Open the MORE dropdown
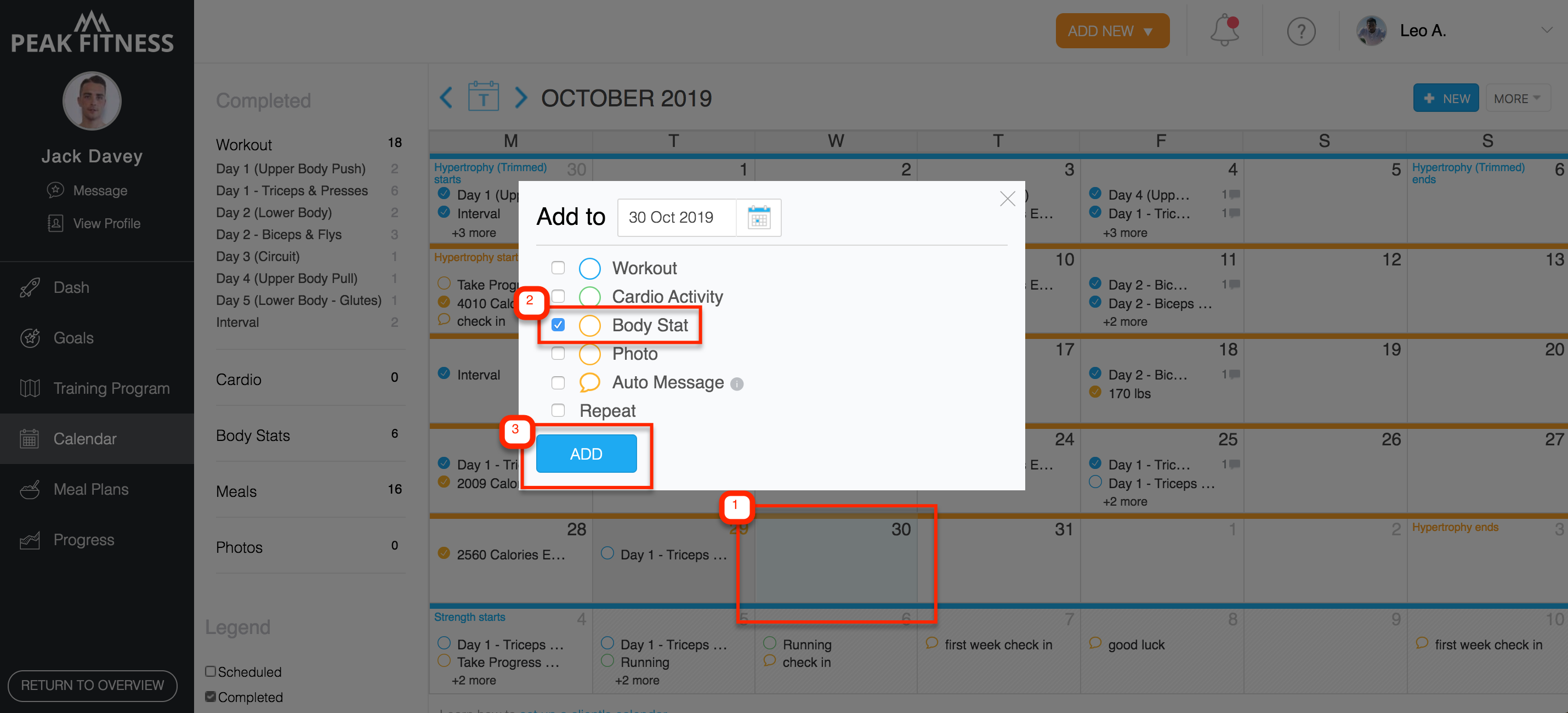 point(1518,98)
